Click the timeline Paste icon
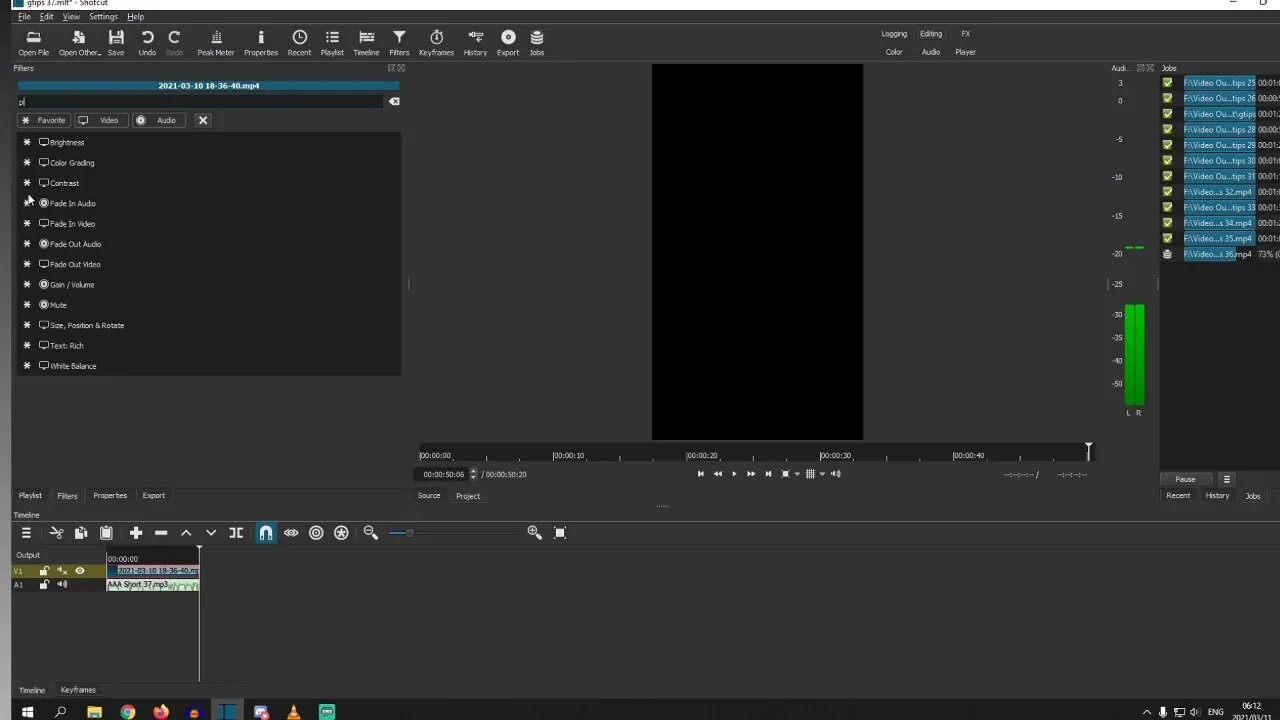 [x=106, y=533]
